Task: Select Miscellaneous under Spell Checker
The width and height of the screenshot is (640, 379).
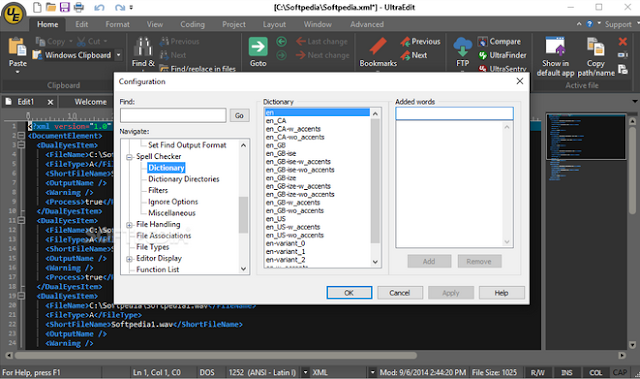Action: coord(172,213)
